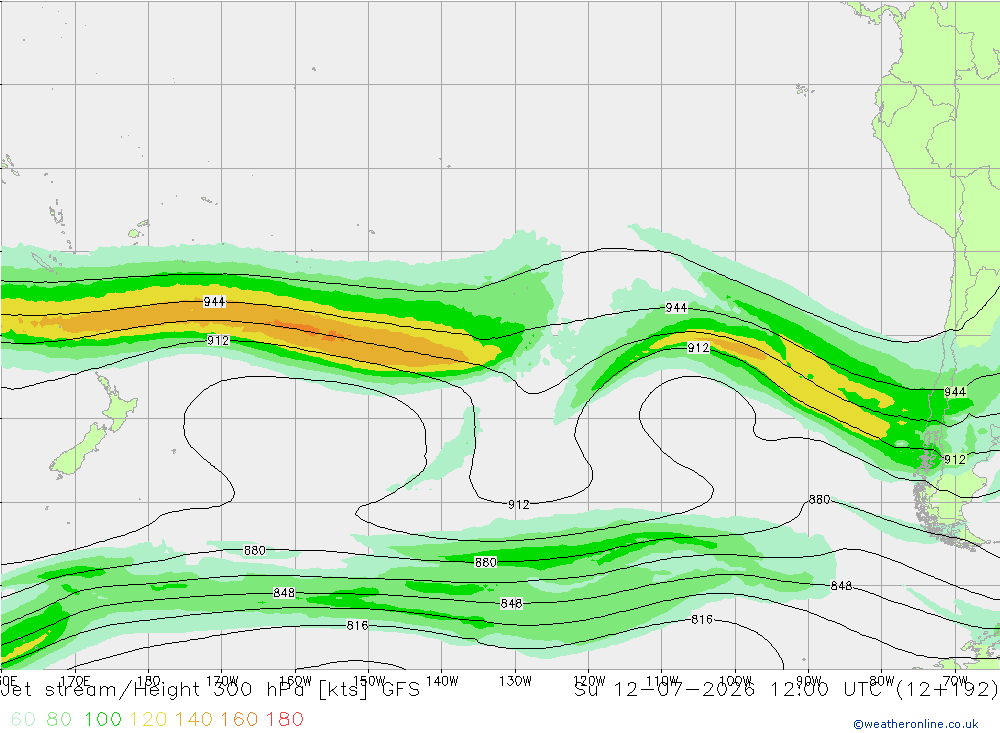
Task: Click the 170E longitude axis label
Action: (x=75, y=681)
